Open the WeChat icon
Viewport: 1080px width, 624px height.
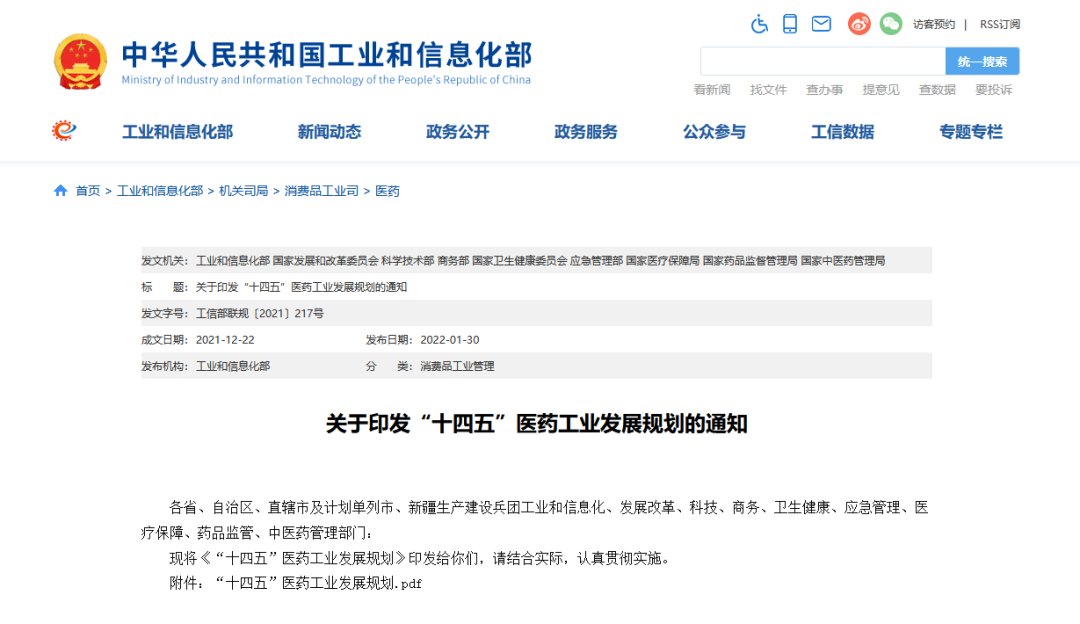[891, 24]
